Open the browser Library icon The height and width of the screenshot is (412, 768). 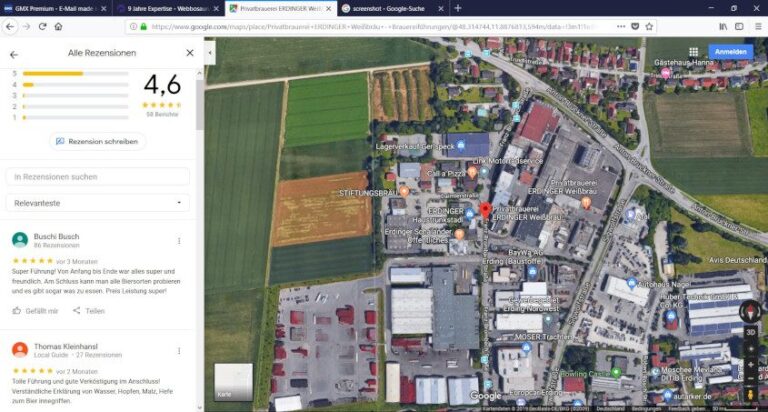click(723, 27)
